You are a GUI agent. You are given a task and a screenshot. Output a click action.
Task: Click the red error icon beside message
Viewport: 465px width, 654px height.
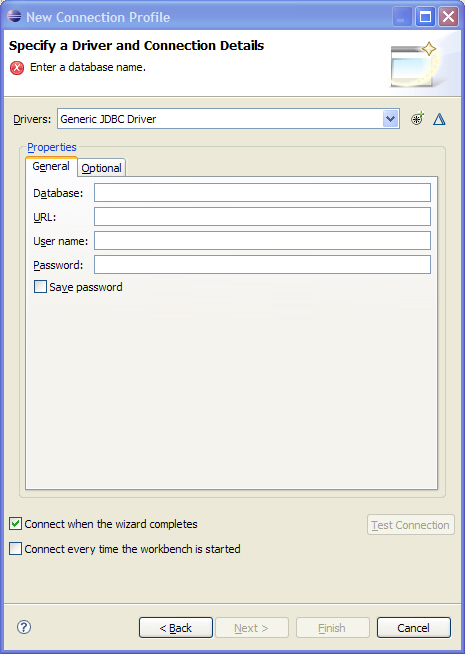[17, 68]
